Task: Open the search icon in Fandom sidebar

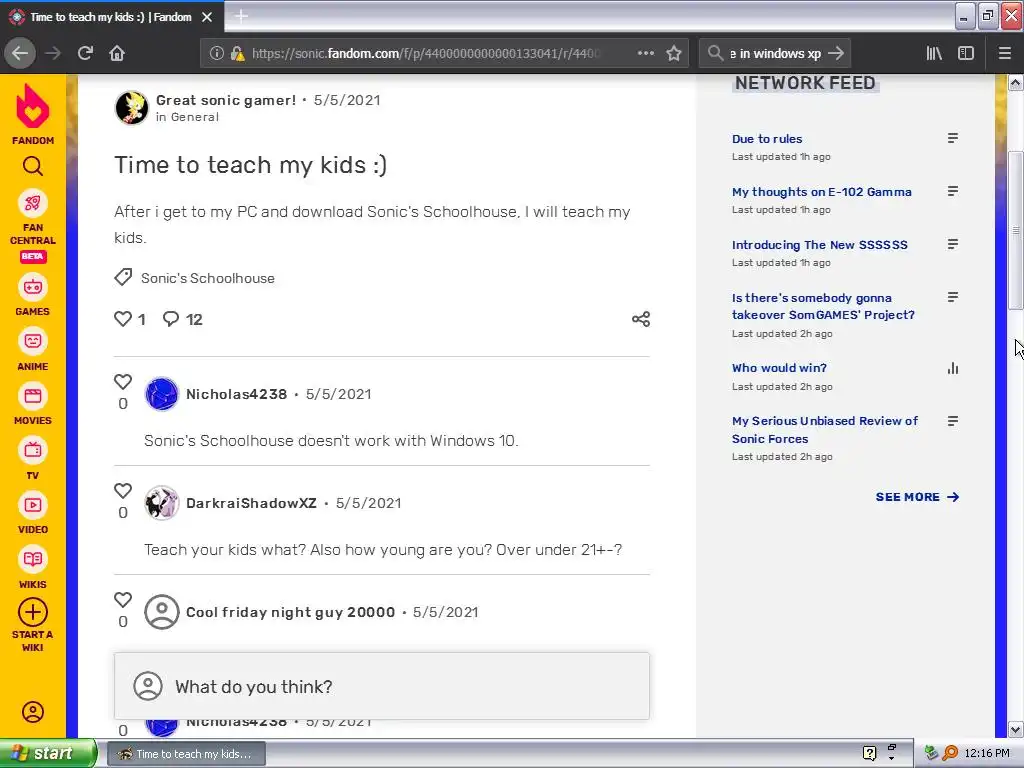Action: click(33, 167)
